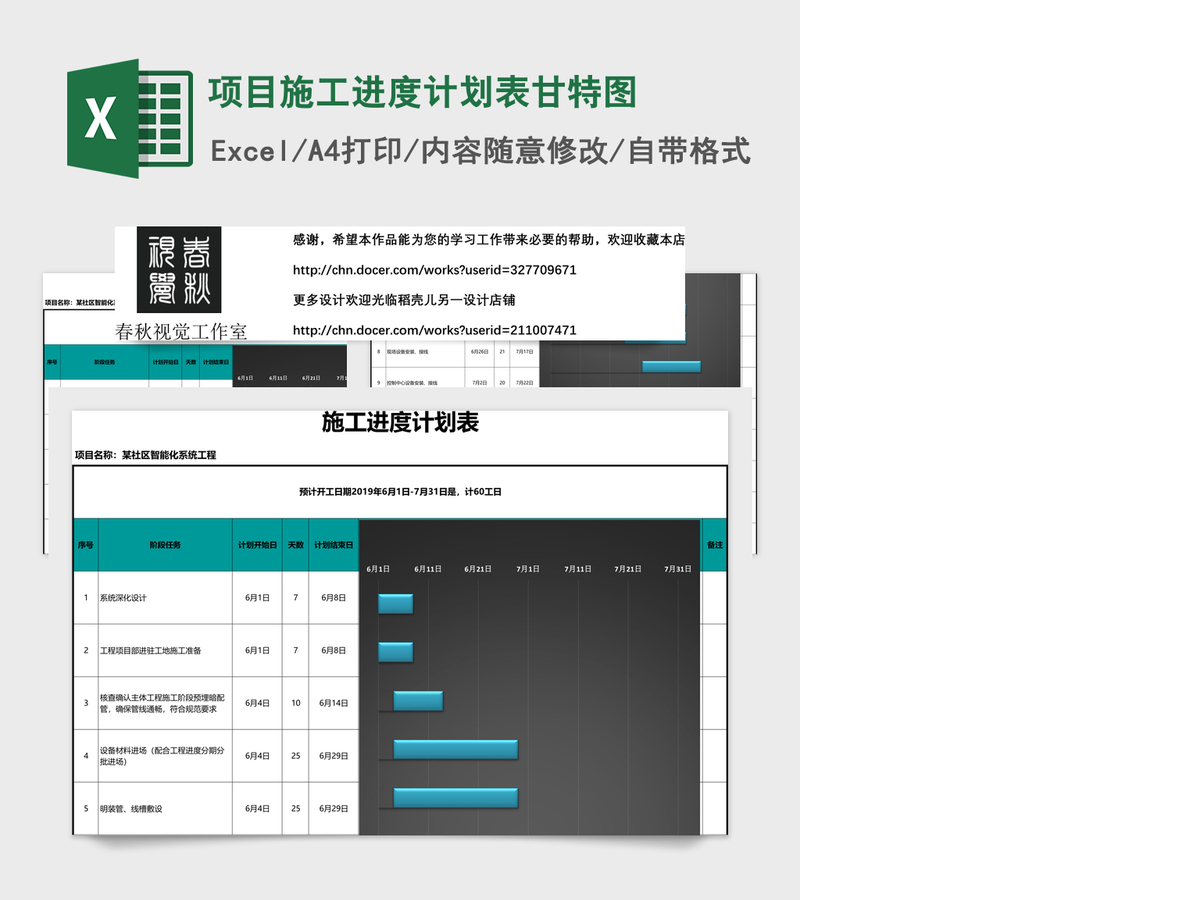The height and width of the screenshot is (900, 1200).
Task: Select the 明装管、线槽敷设 task cell
Action: click(165, 809)
